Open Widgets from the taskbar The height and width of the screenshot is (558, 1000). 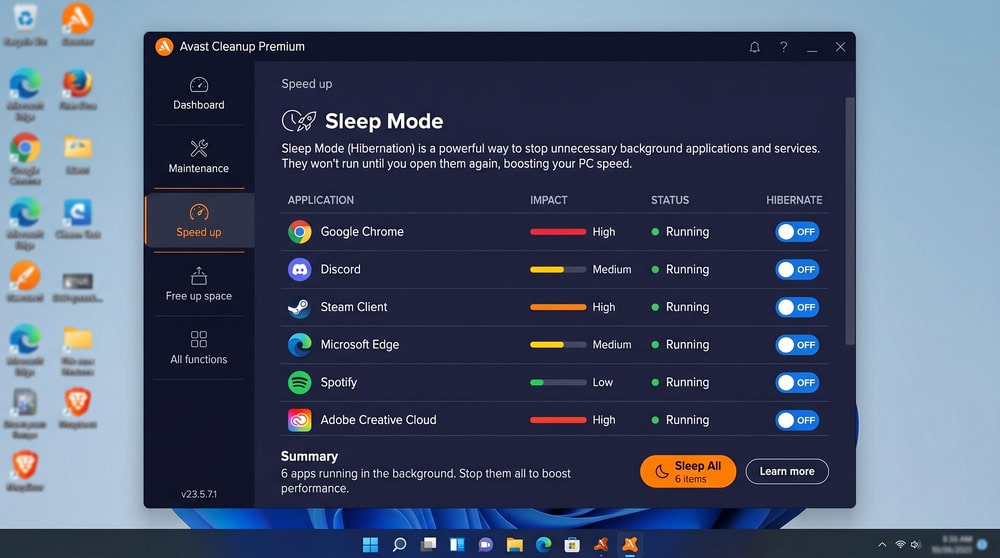click(x=457, y=544)
